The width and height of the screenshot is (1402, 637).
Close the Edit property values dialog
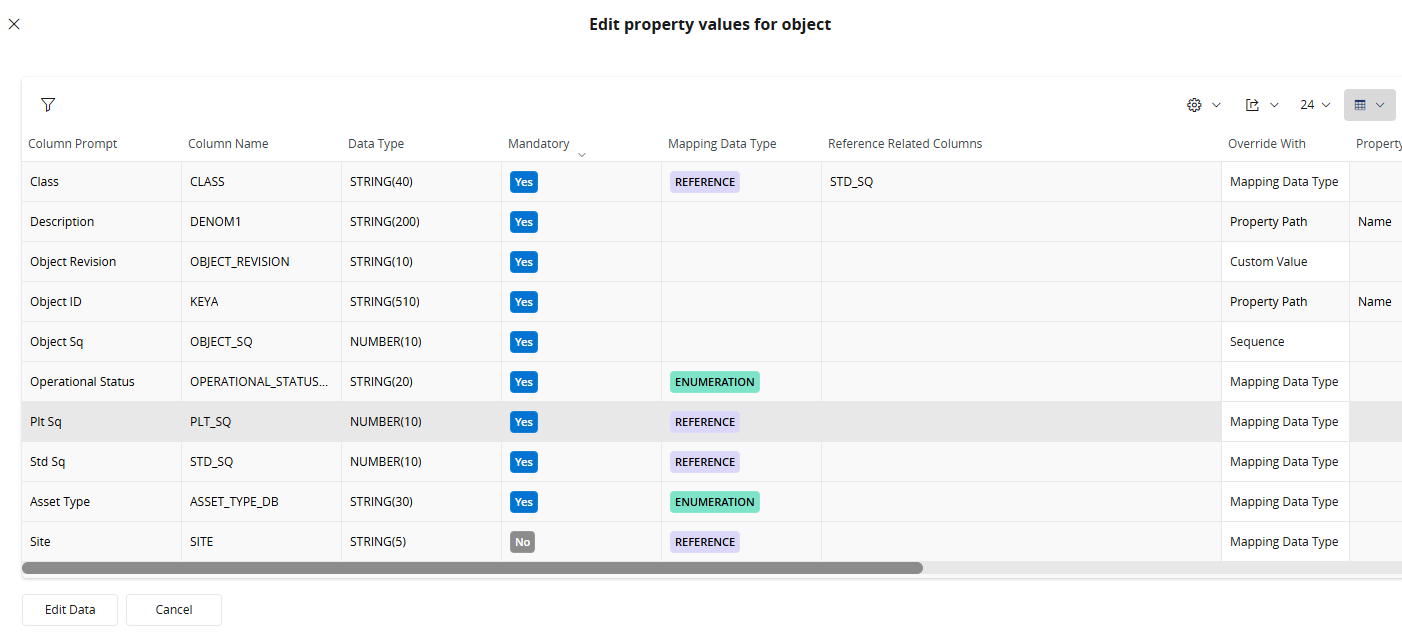[14, 24]
